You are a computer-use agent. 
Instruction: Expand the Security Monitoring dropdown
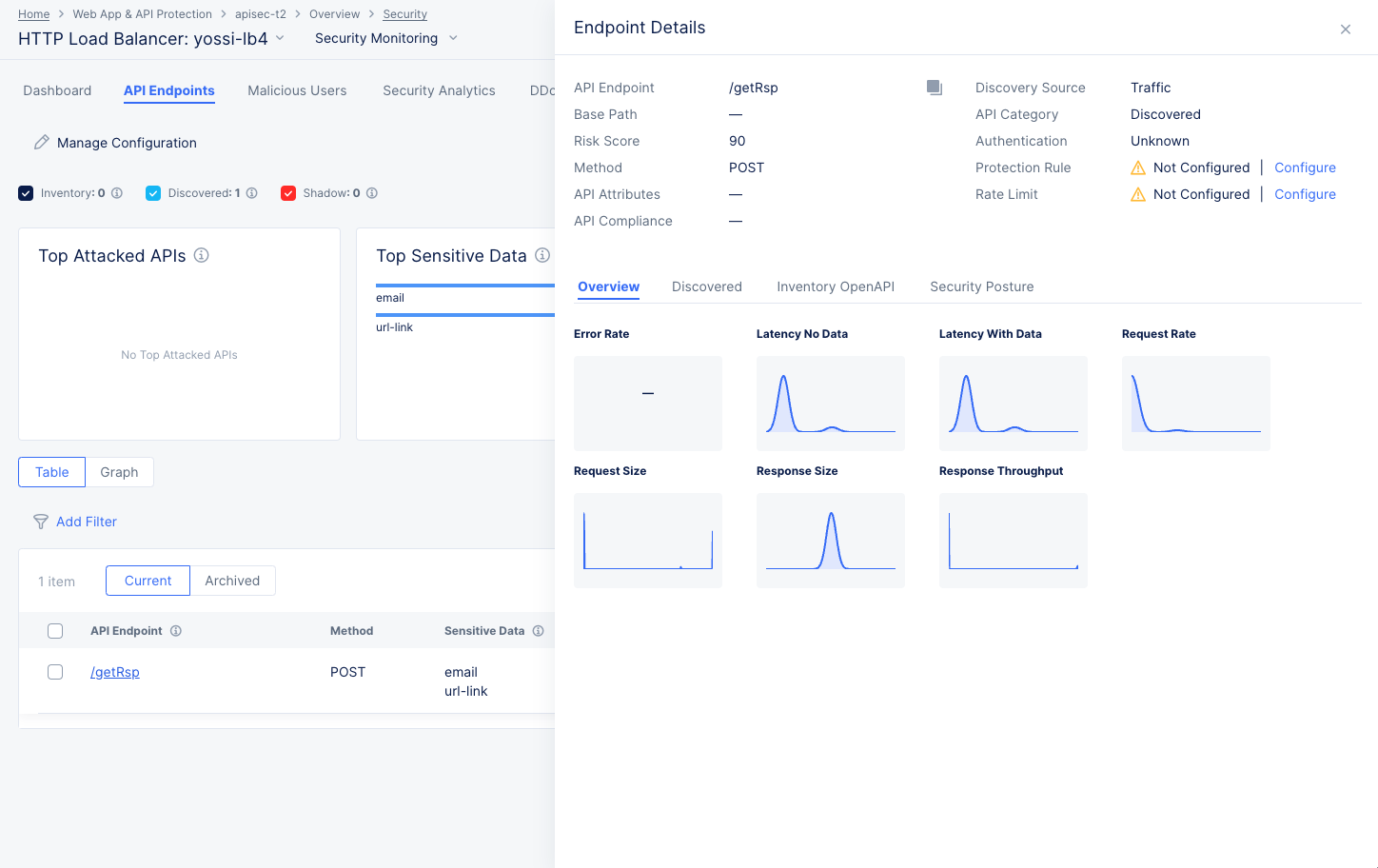453,38
